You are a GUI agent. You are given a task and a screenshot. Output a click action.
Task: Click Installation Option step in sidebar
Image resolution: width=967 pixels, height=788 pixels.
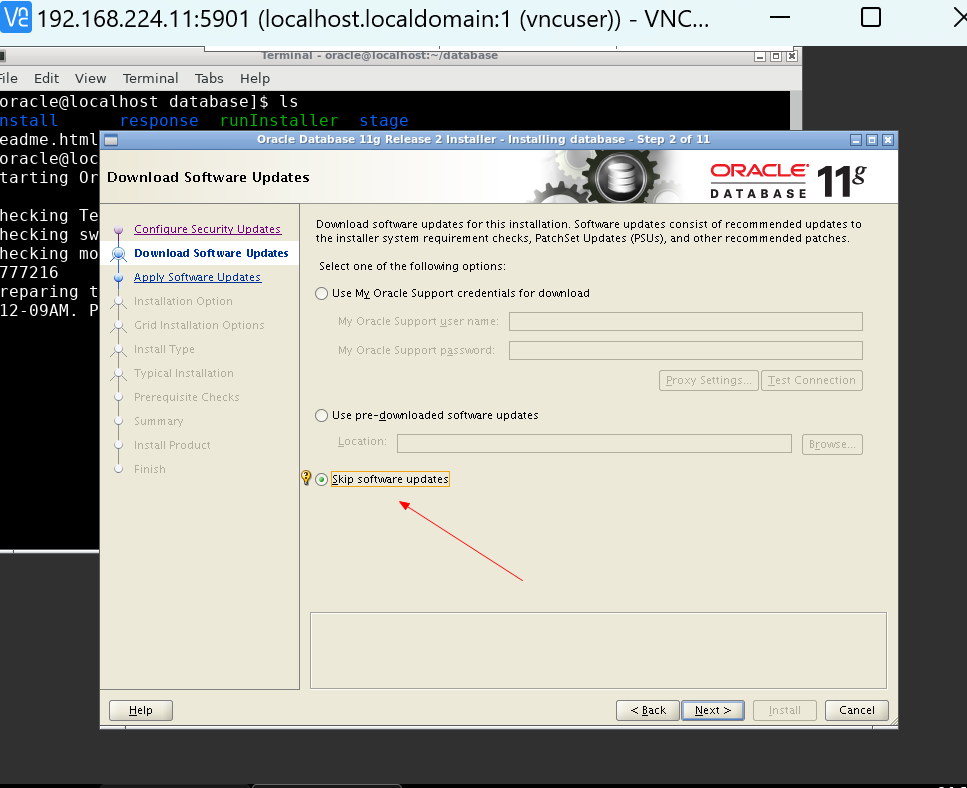[x=183, y=302]
